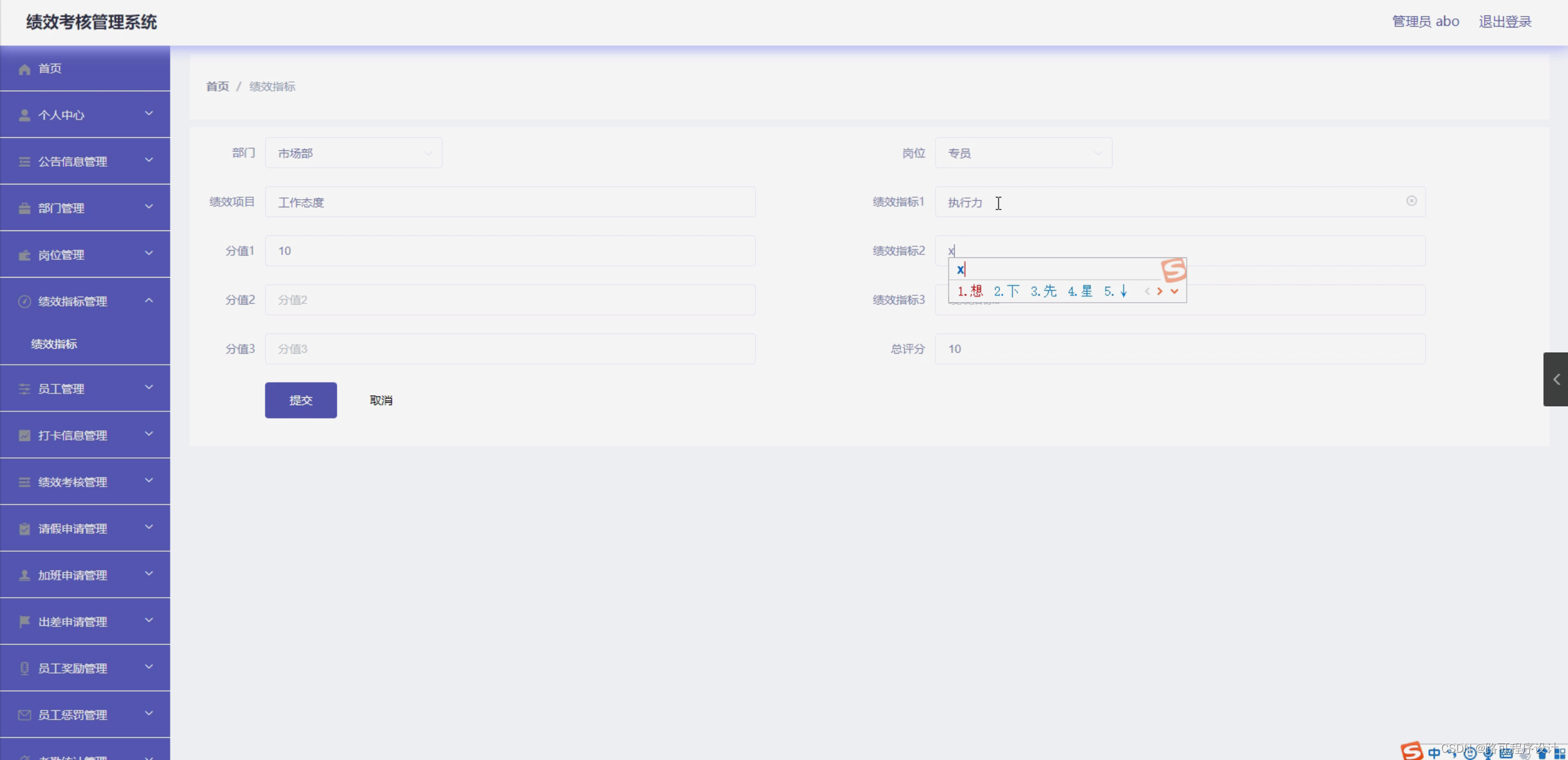Click the 出差申请管理 flag icon

pos(25,622)
